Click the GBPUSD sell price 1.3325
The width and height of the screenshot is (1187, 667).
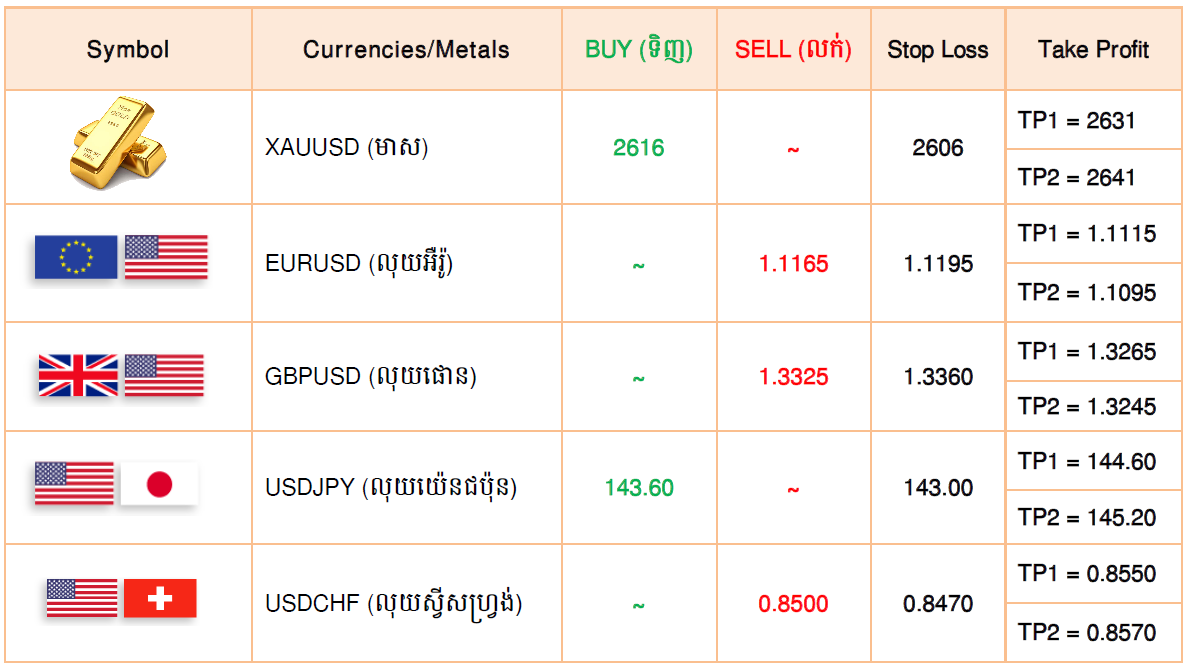(793, 376)
